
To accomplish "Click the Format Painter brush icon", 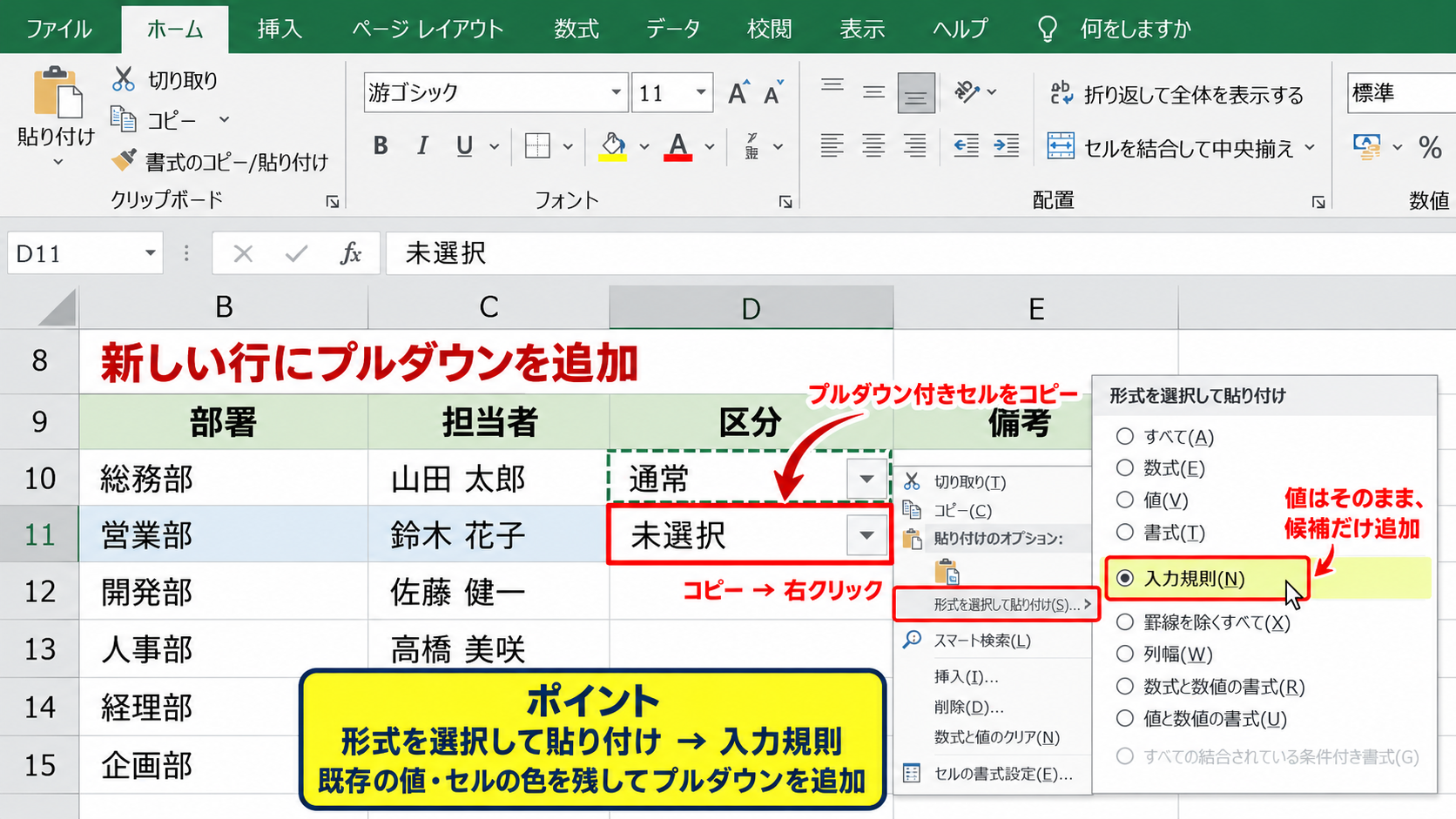I will (124, 160).
